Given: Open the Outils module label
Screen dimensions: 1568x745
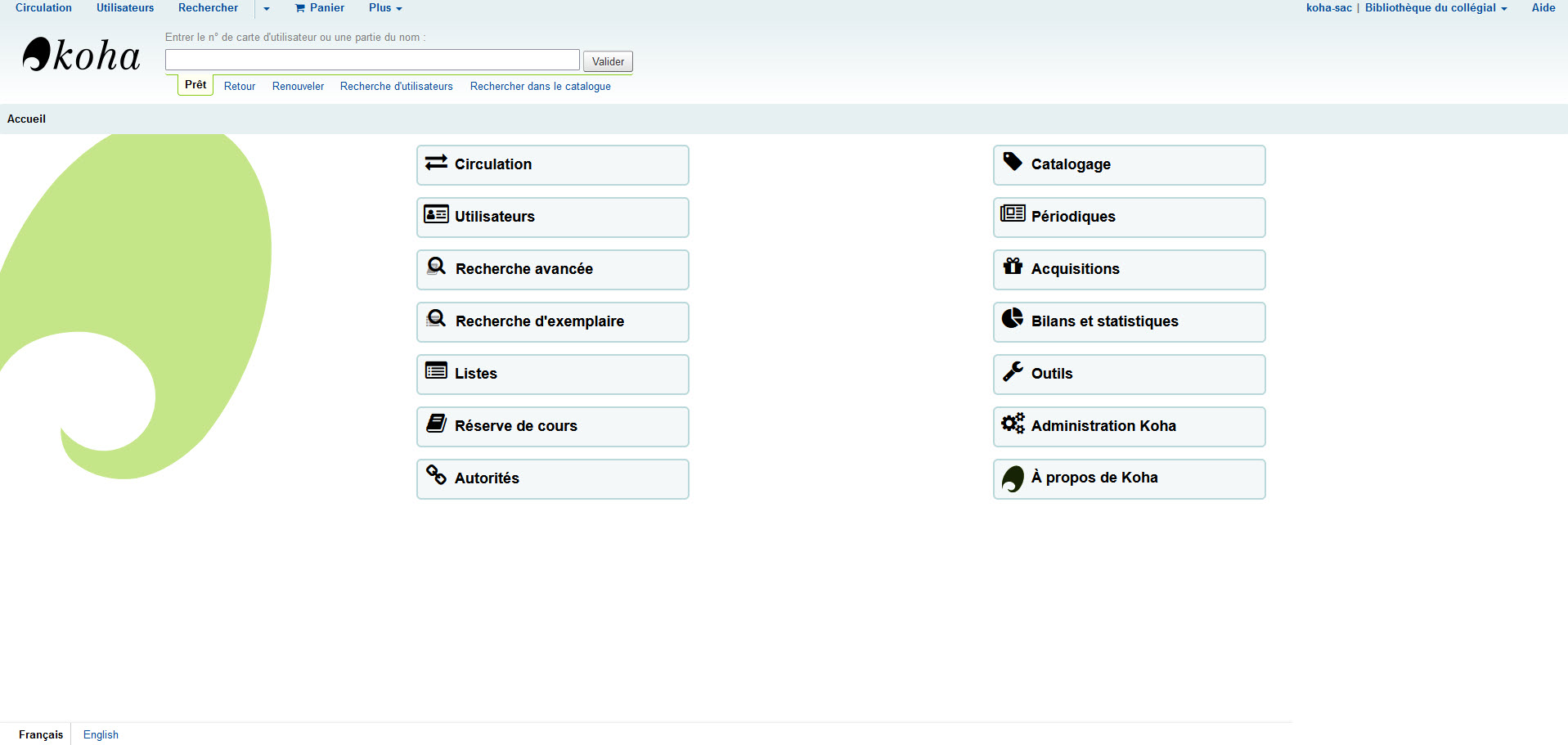Looking at the screenshot, I should pos(1052,374).
